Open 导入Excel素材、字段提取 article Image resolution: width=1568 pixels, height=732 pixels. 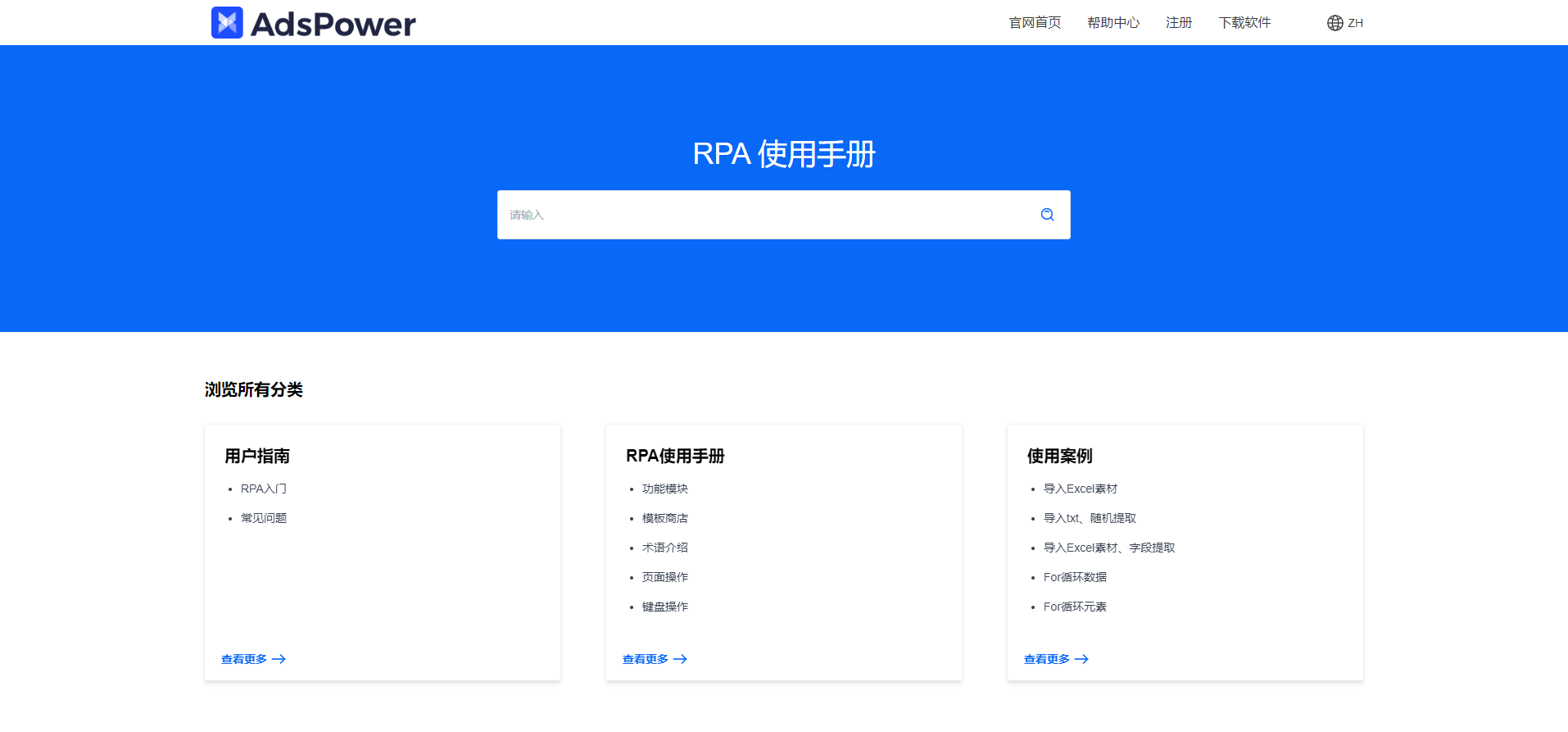pyautogui.click(x=1109, y=548)
